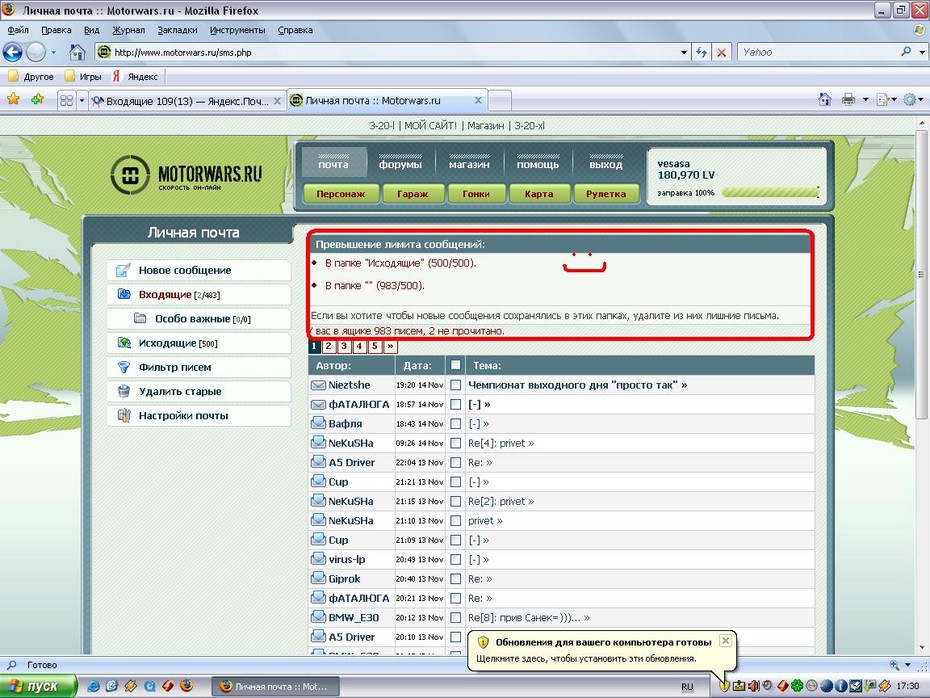Click the Особо важные folder icon
The height and width of the screenshot is (698, 930).
140,318
